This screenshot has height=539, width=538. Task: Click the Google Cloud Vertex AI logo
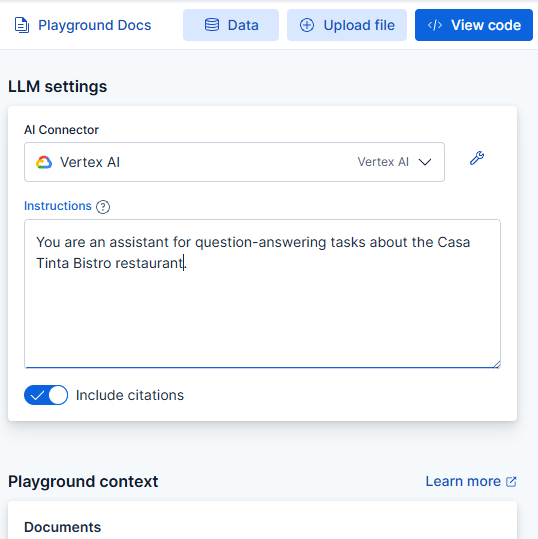pos(44,162)
